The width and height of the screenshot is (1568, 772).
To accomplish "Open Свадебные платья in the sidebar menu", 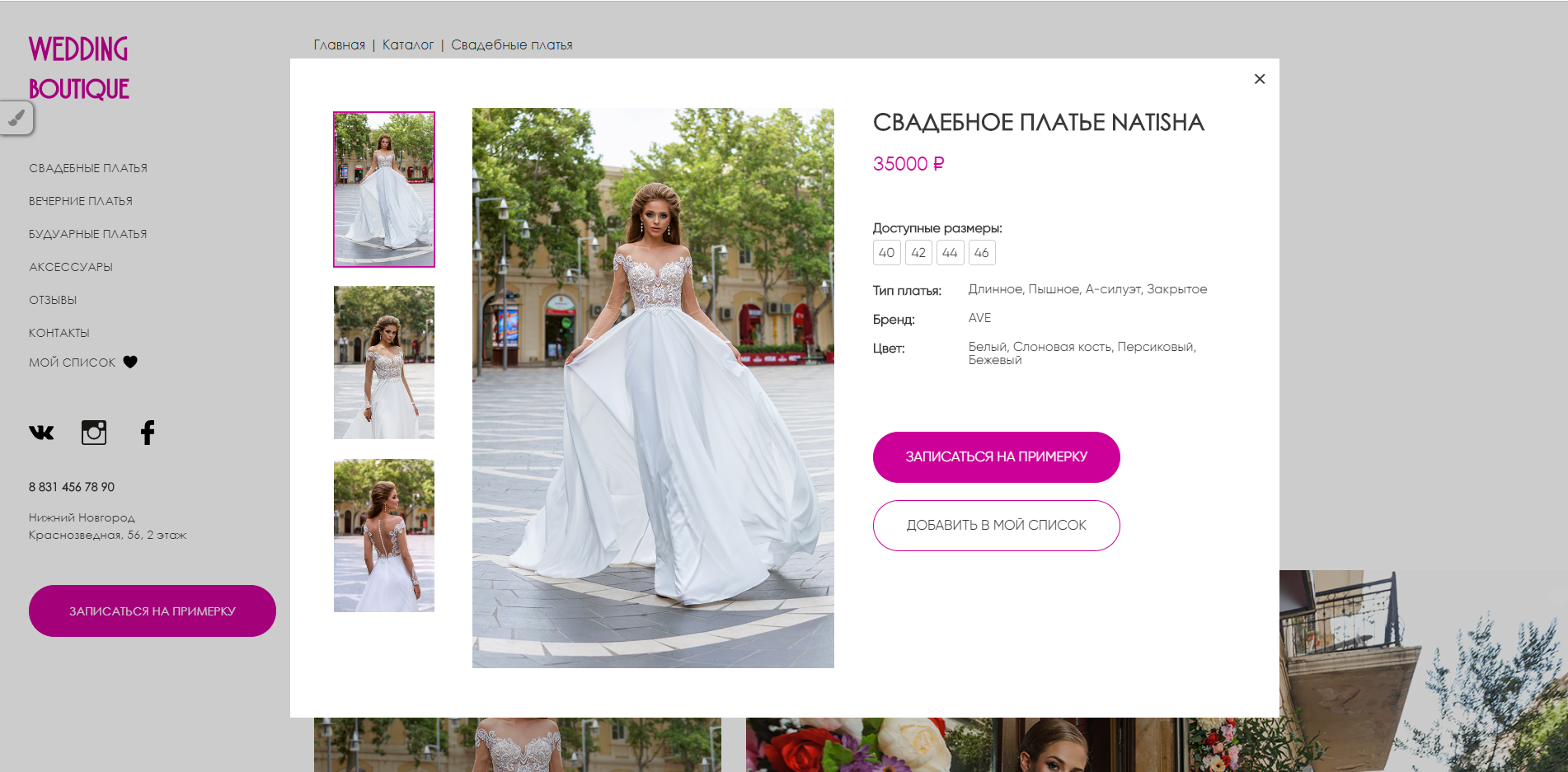I will click(88, 168).
